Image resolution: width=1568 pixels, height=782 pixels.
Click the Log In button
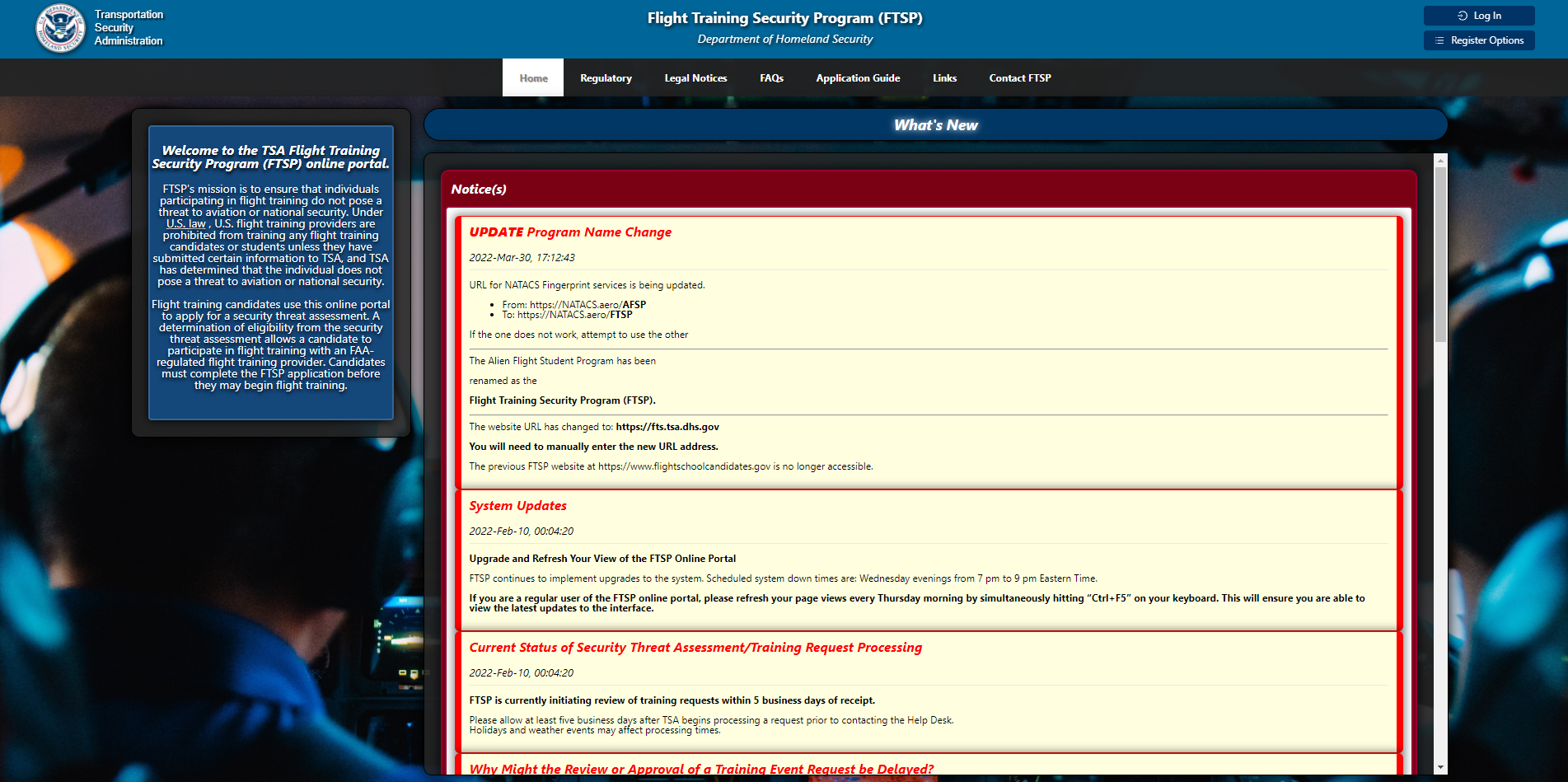click(x=1479, y=16)
